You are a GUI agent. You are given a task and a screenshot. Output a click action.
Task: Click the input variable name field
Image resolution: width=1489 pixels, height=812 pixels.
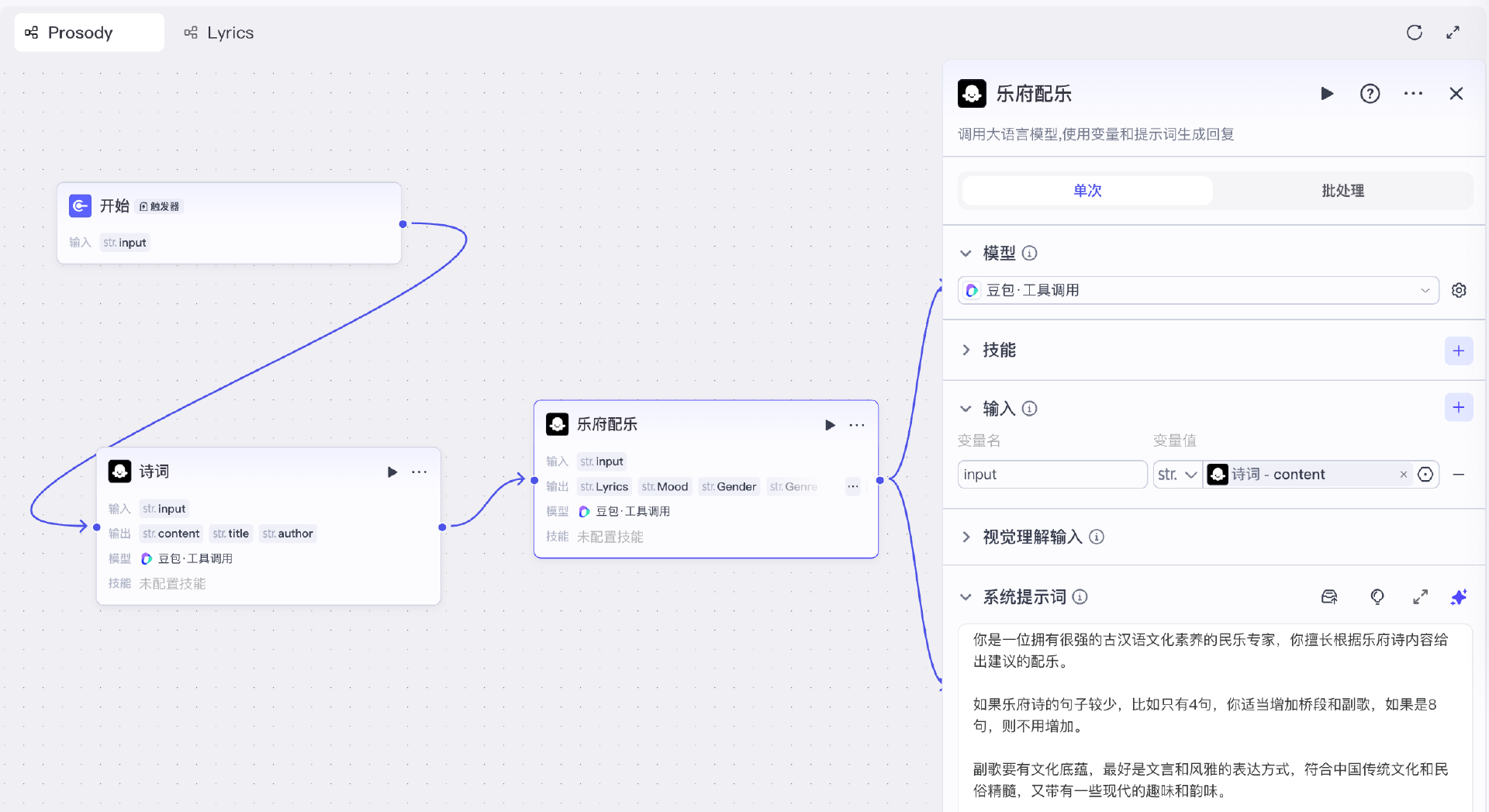(1052, 474)
